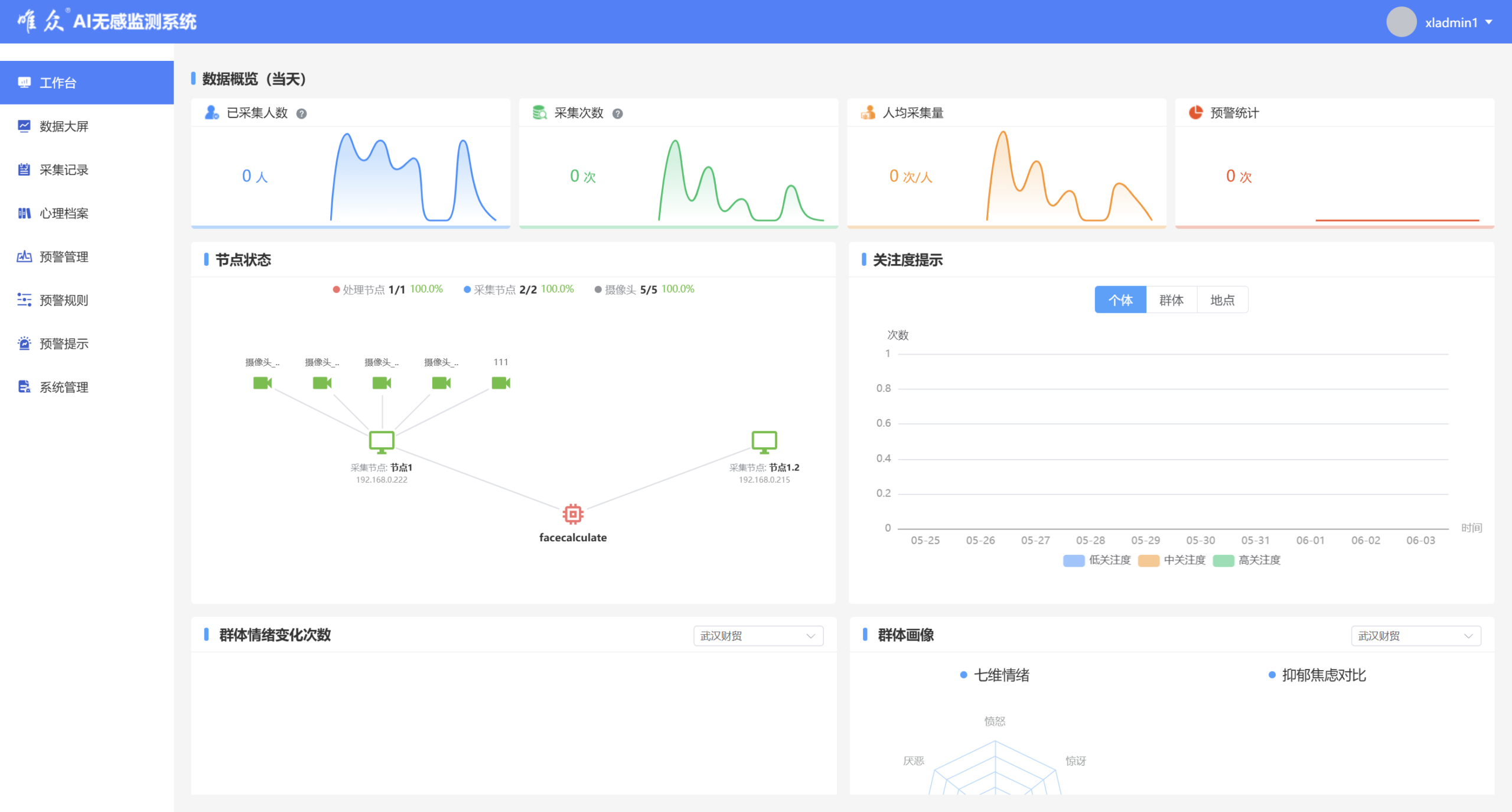Click the help icon next to 采集次数

pyautogui.click(x=617, y=113)
